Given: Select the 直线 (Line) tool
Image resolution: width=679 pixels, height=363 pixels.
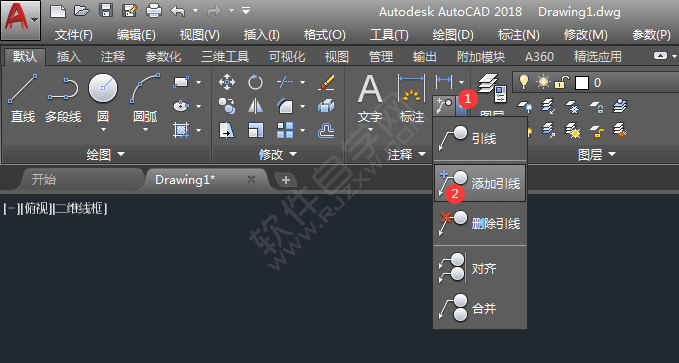Looking at the screenshot, I should coord(23,98).
